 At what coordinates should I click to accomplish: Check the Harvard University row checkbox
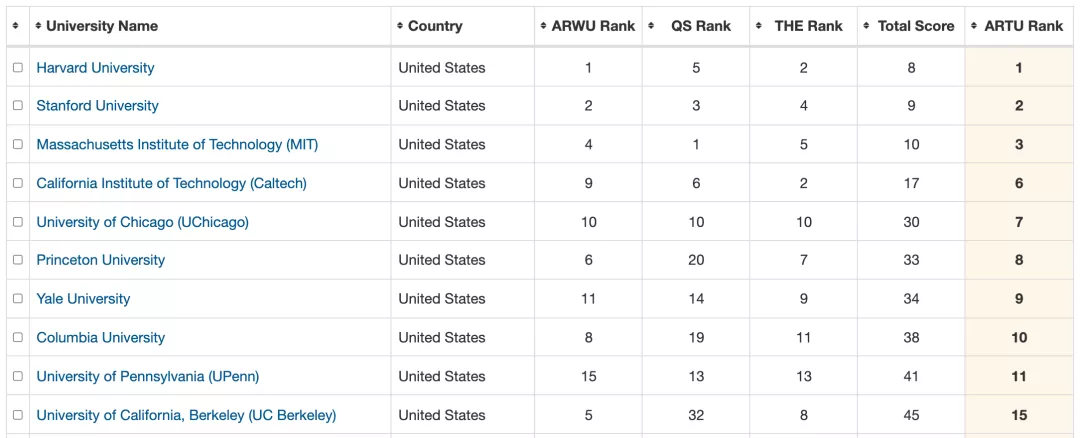[x=18, y=67]
